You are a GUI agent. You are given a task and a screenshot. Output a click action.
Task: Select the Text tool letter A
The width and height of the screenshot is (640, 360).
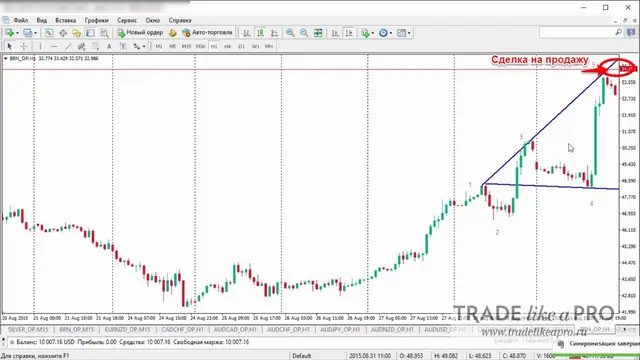109,46
